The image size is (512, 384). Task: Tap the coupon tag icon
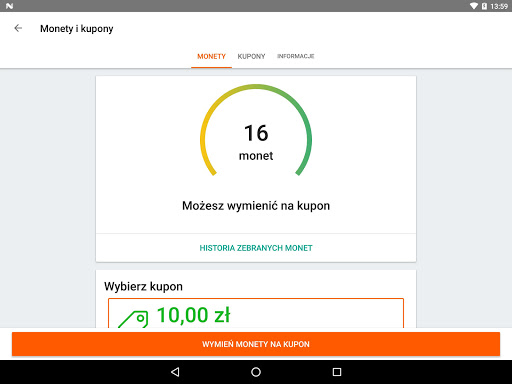(133, 319)
